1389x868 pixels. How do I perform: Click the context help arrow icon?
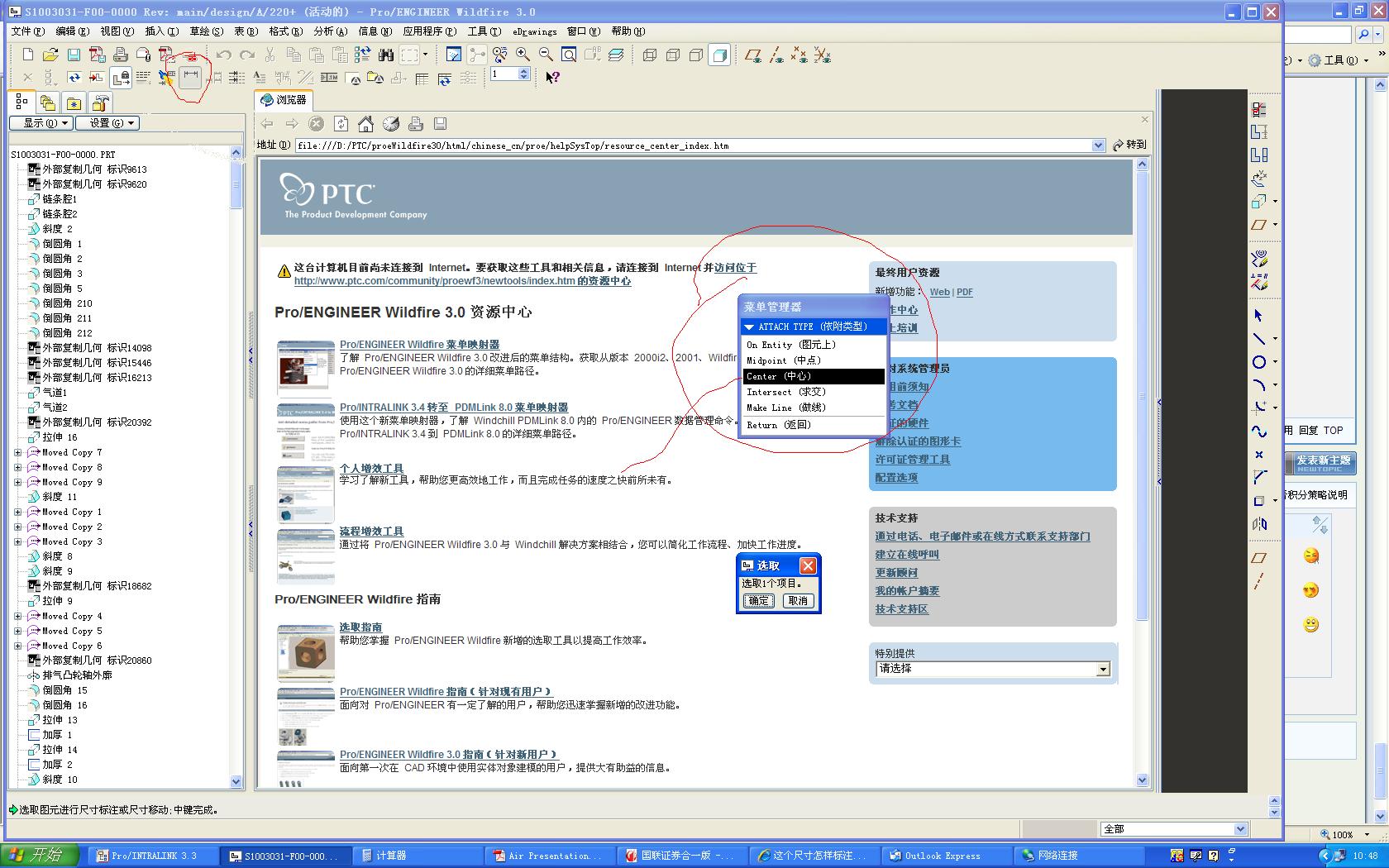pyautogui.click(x=552, y=77)
